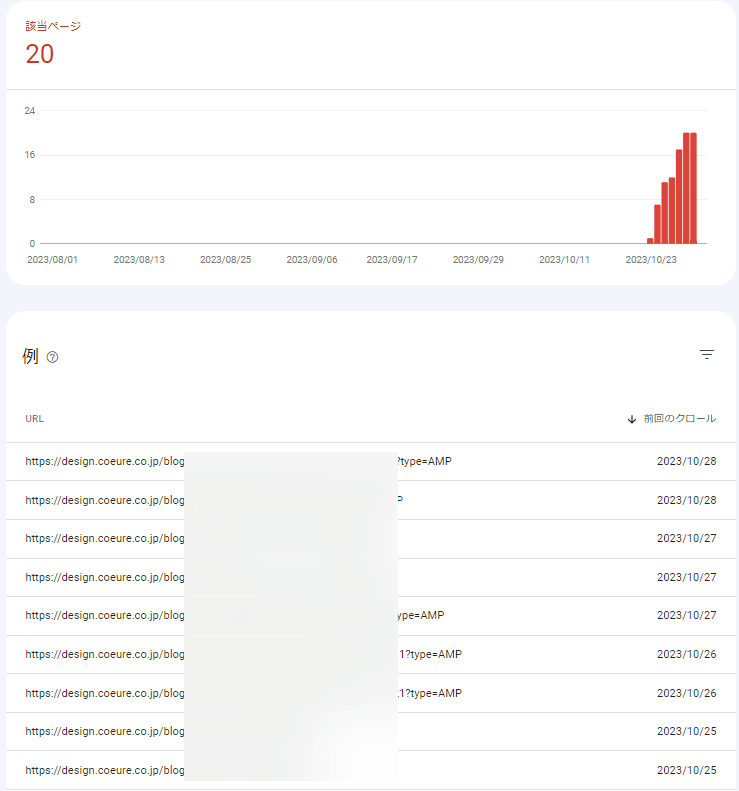Click the rightmost red bar in chart
Viewport: 739px width, 791px height.
click(x=693, y=190)
